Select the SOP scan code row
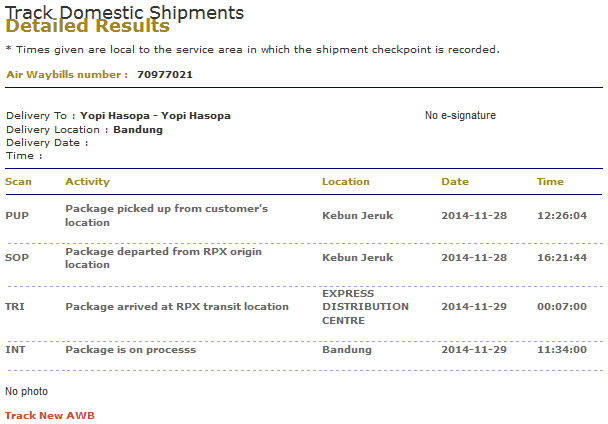Screen dimensions: 608x424 17,258
